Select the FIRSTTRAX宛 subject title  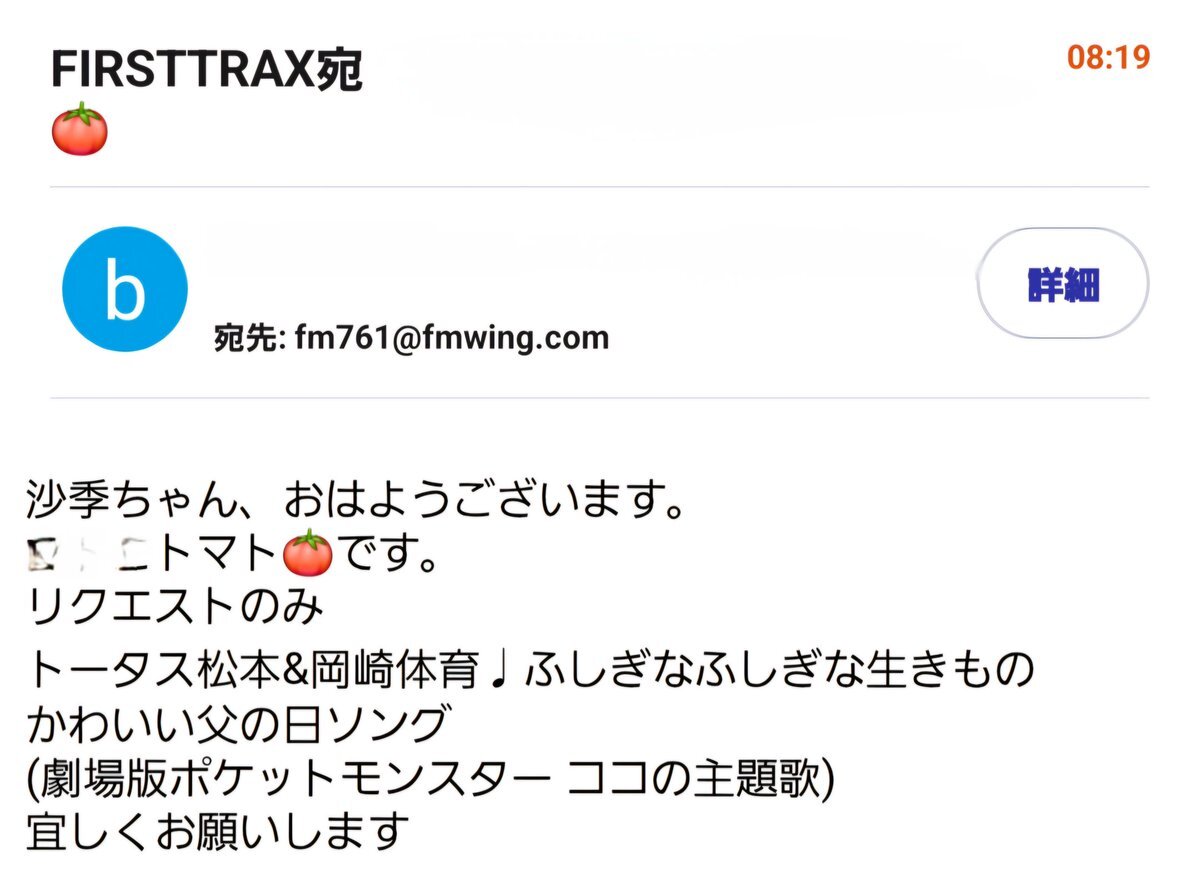pyautogui.click(x=206, y=70)
